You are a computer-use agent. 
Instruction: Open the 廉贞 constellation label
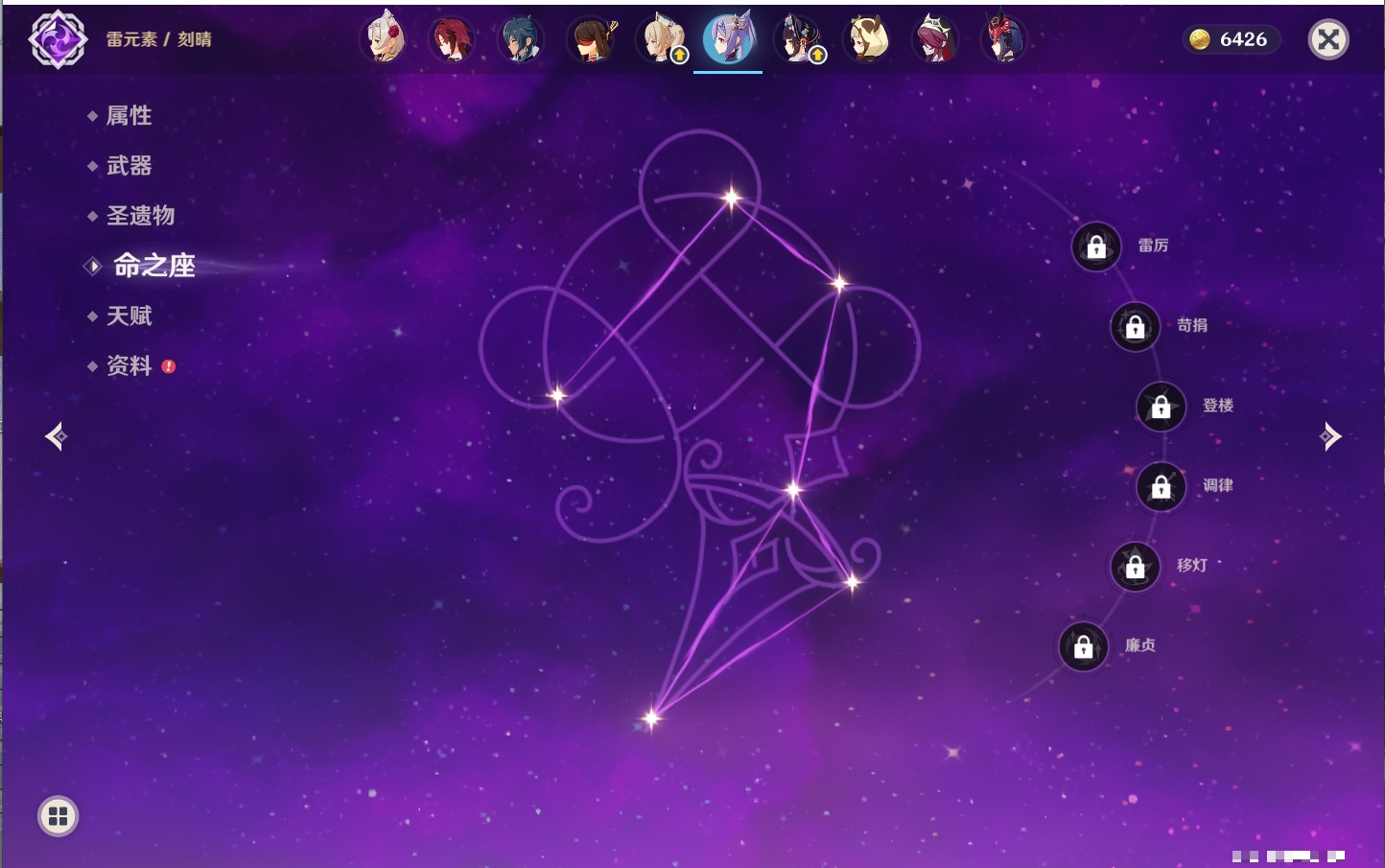(1140, 645)
